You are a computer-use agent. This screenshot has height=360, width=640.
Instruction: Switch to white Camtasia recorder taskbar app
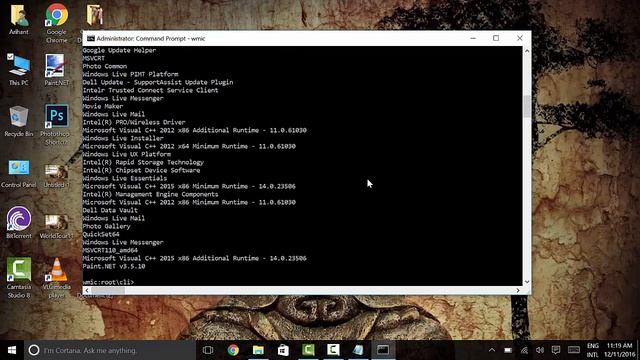point(333,350)
